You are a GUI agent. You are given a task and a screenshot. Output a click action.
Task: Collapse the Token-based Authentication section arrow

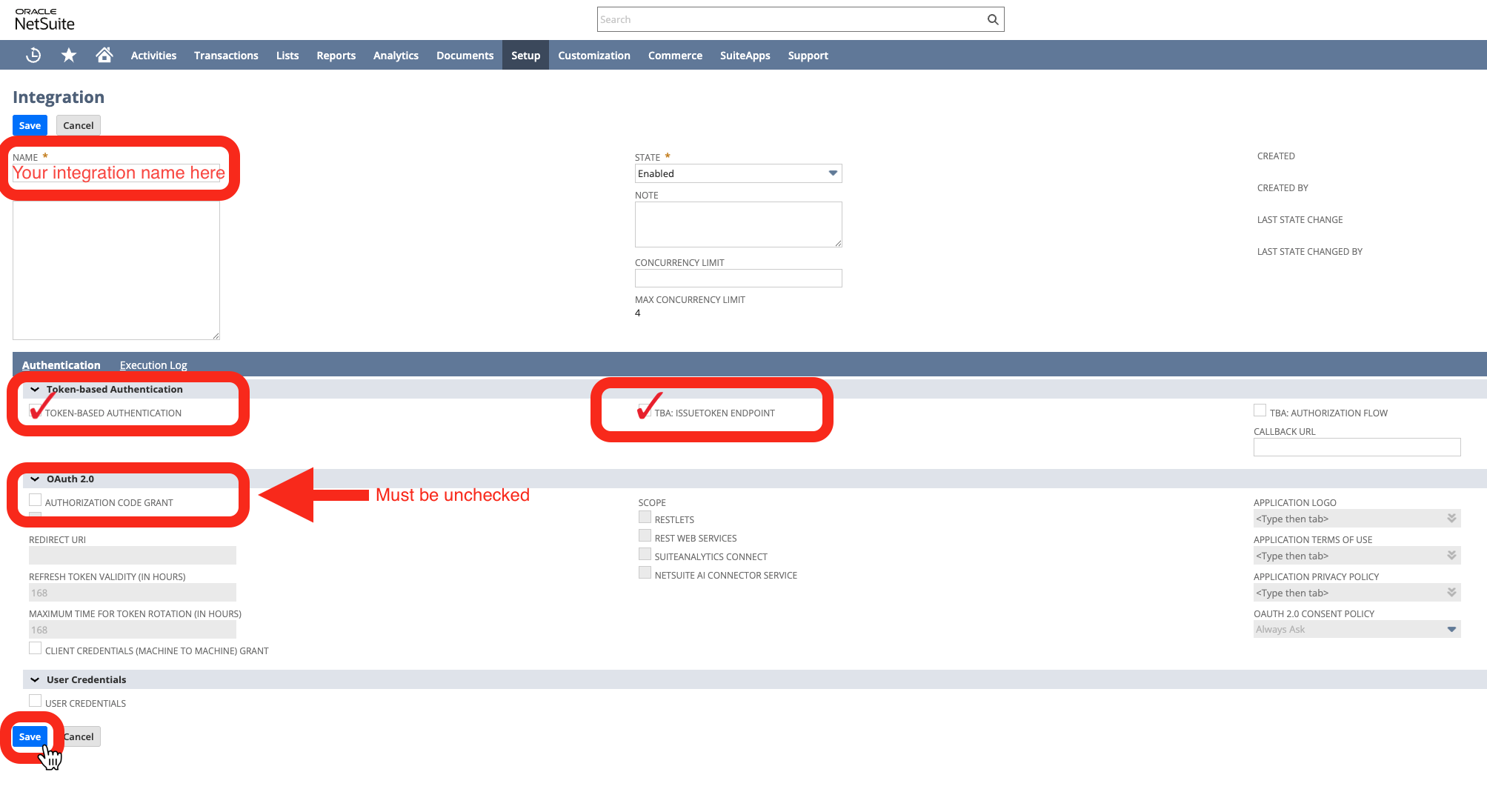(35, 389)
